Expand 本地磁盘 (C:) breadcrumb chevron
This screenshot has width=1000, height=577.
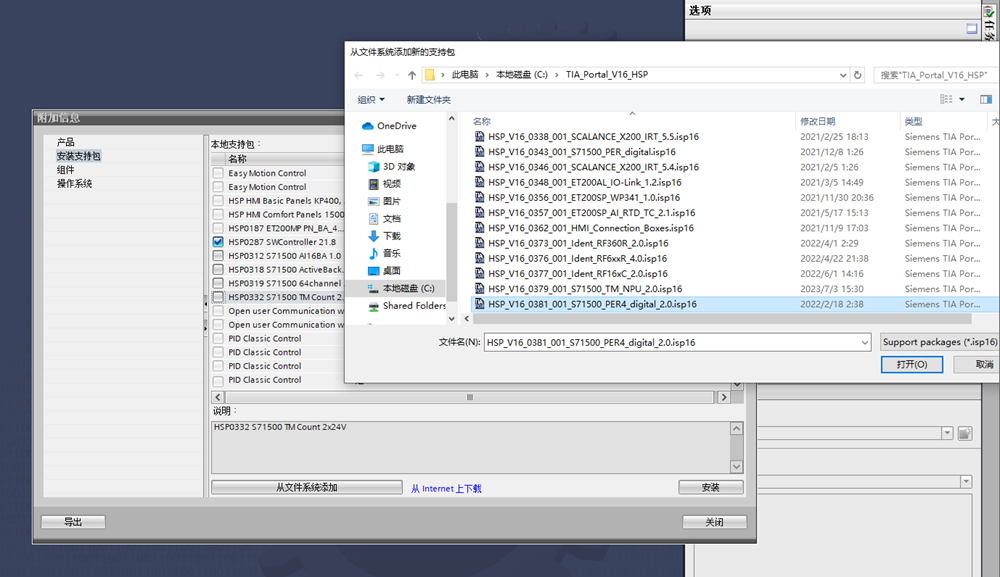557,75
